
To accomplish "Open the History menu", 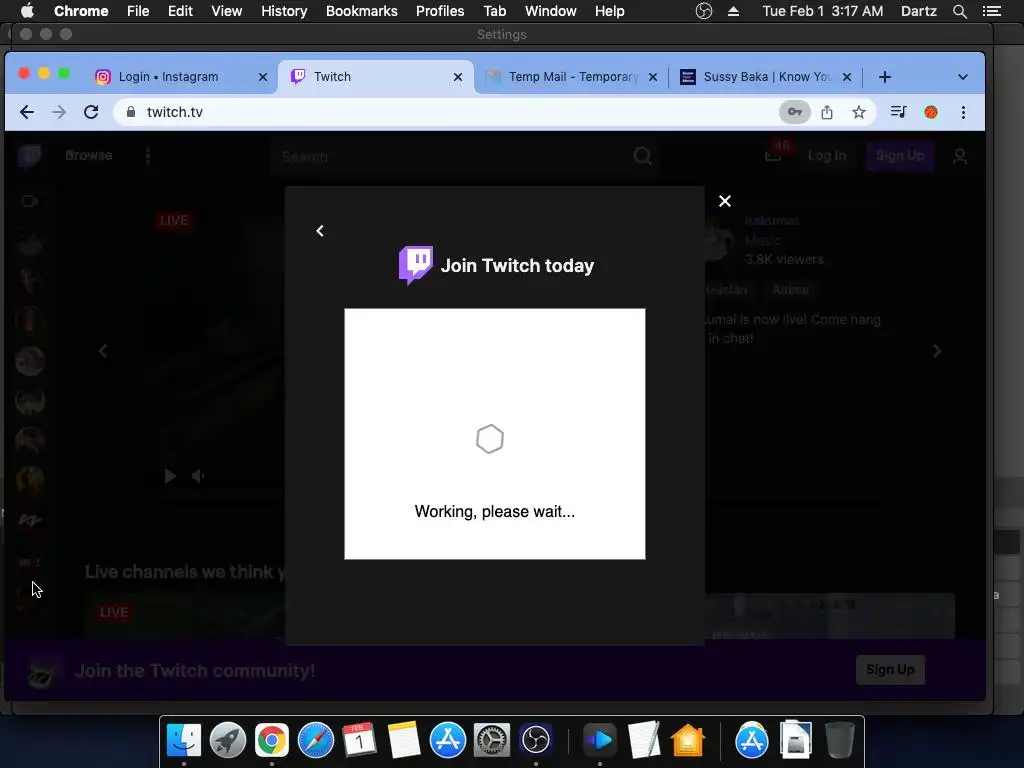I will click(x=284, y=11).
